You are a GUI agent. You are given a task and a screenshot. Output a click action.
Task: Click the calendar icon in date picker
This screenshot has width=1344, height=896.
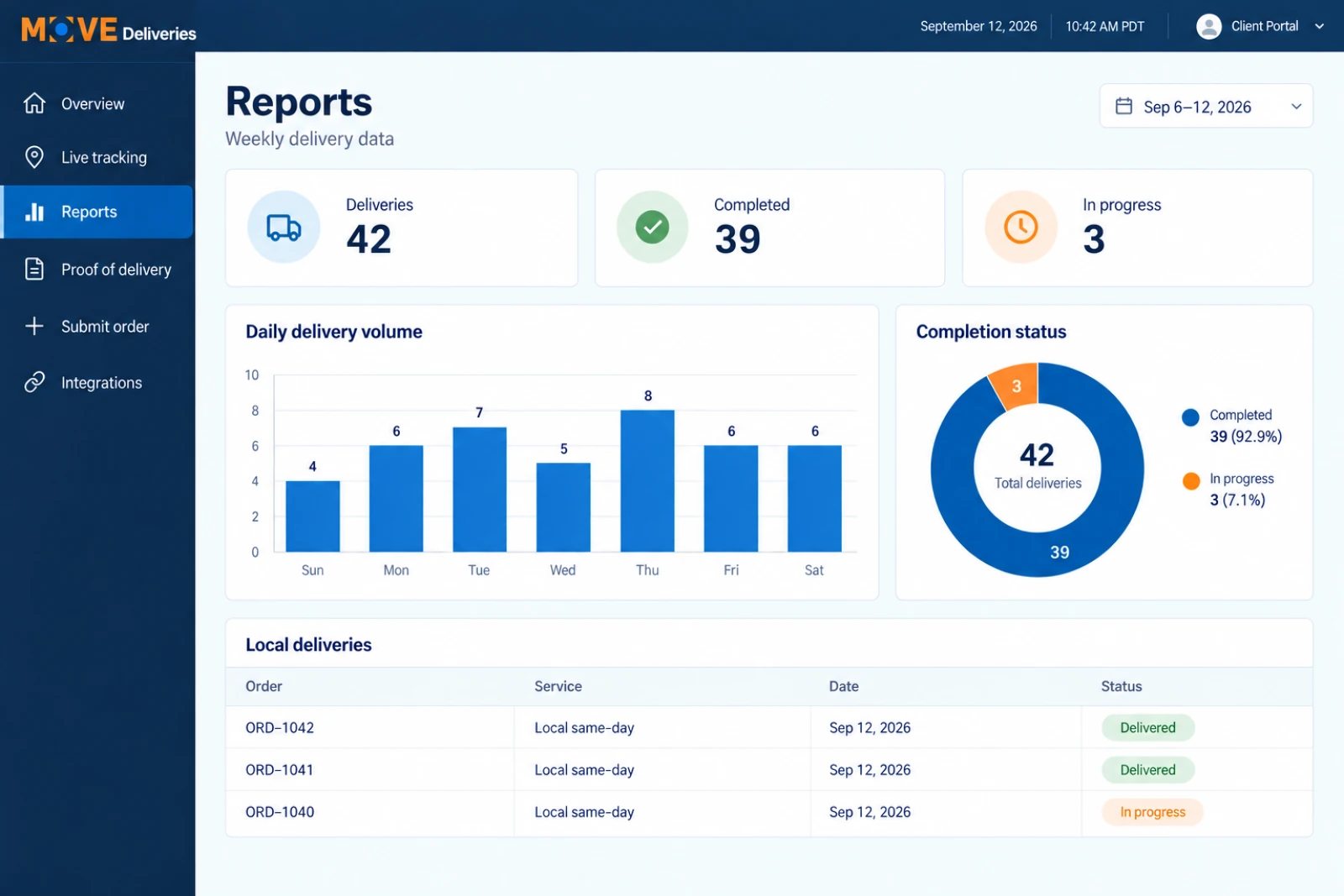click(x=1124, y=106)
